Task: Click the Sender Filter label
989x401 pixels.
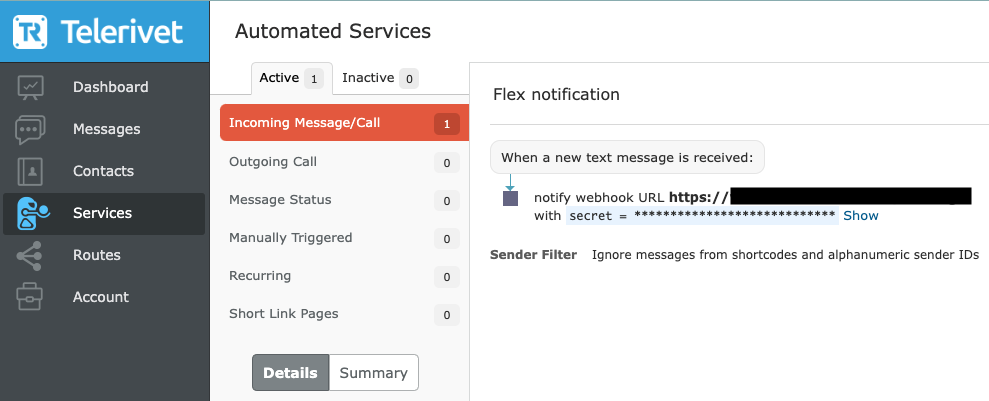Action: [x=534, y=255]
